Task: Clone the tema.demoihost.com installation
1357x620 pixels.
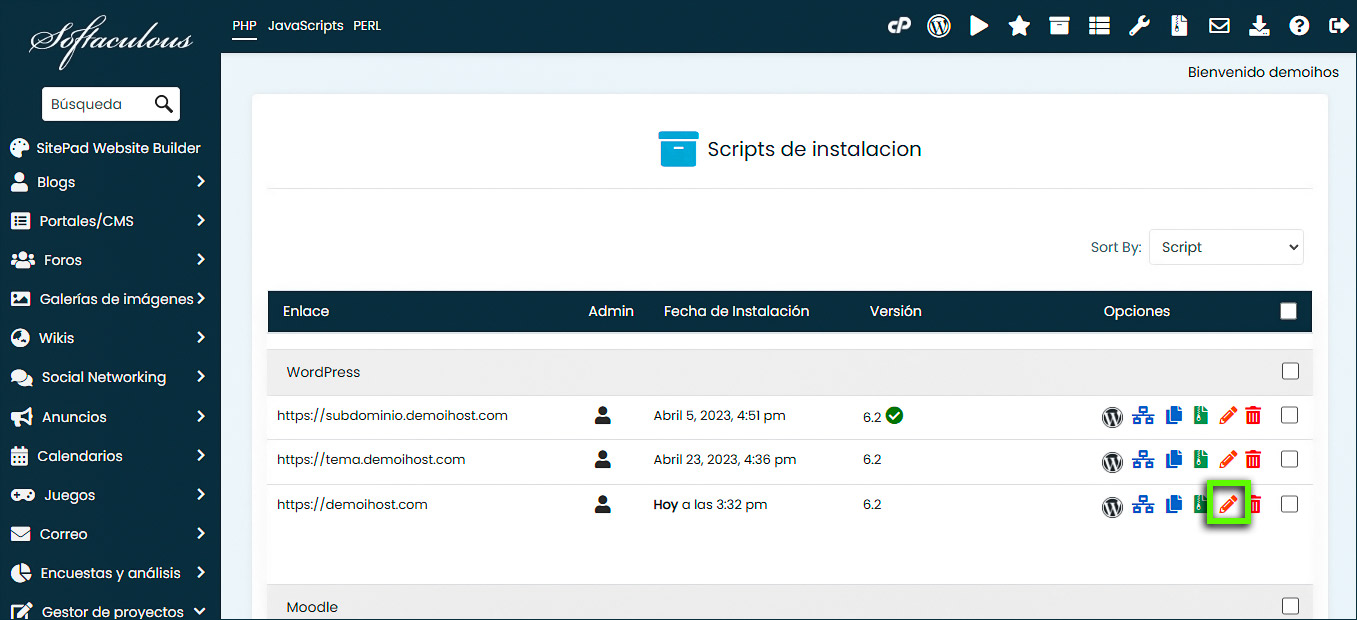Action: (x=1172, y=459)
